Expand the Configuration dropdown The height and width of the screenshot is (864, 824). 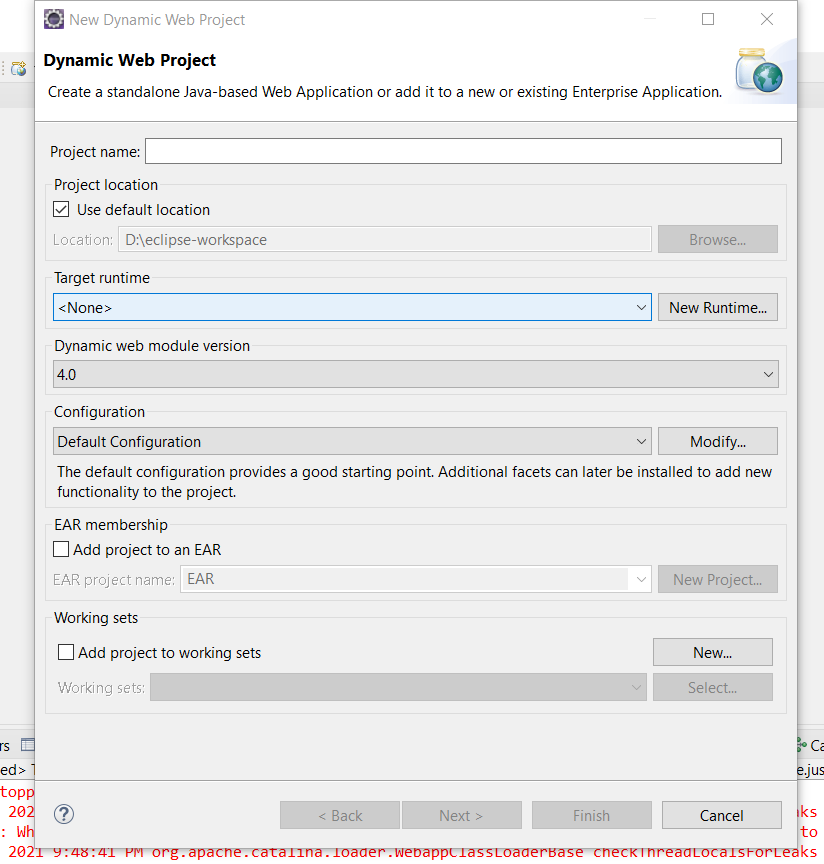(643, 440)
